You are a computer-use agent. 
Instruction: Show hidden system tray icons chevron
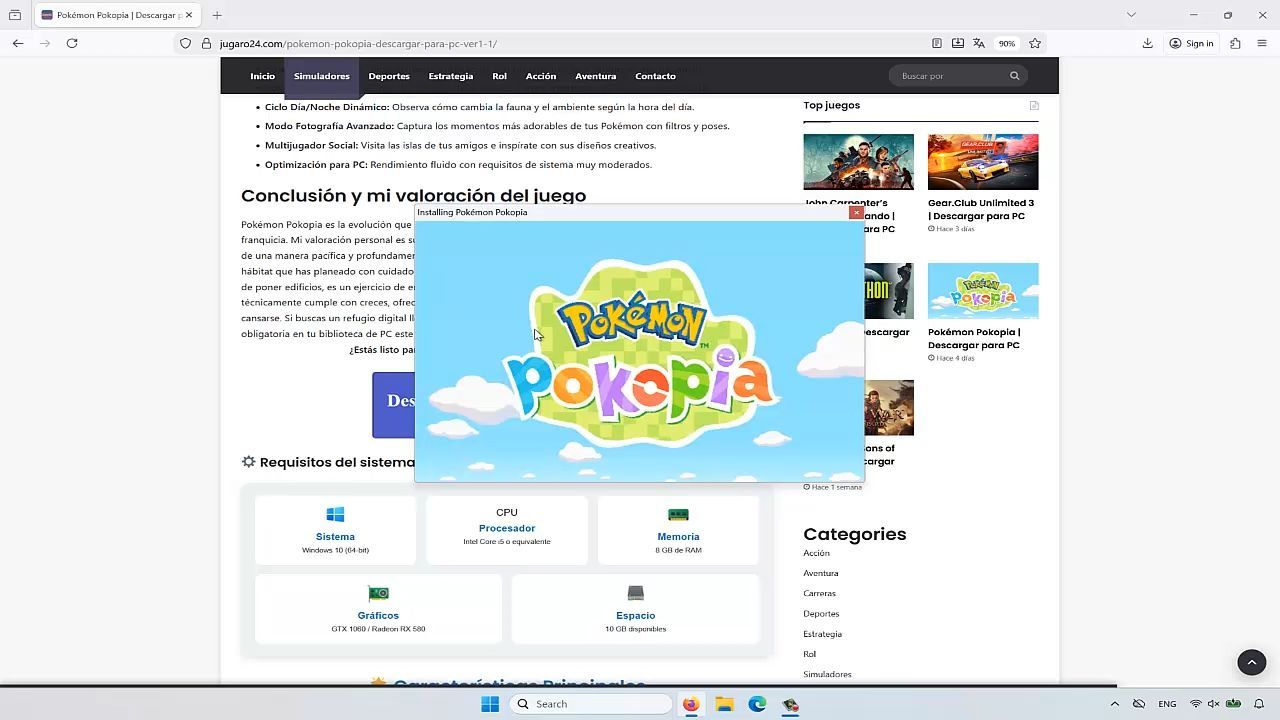tap(1114, 704)
